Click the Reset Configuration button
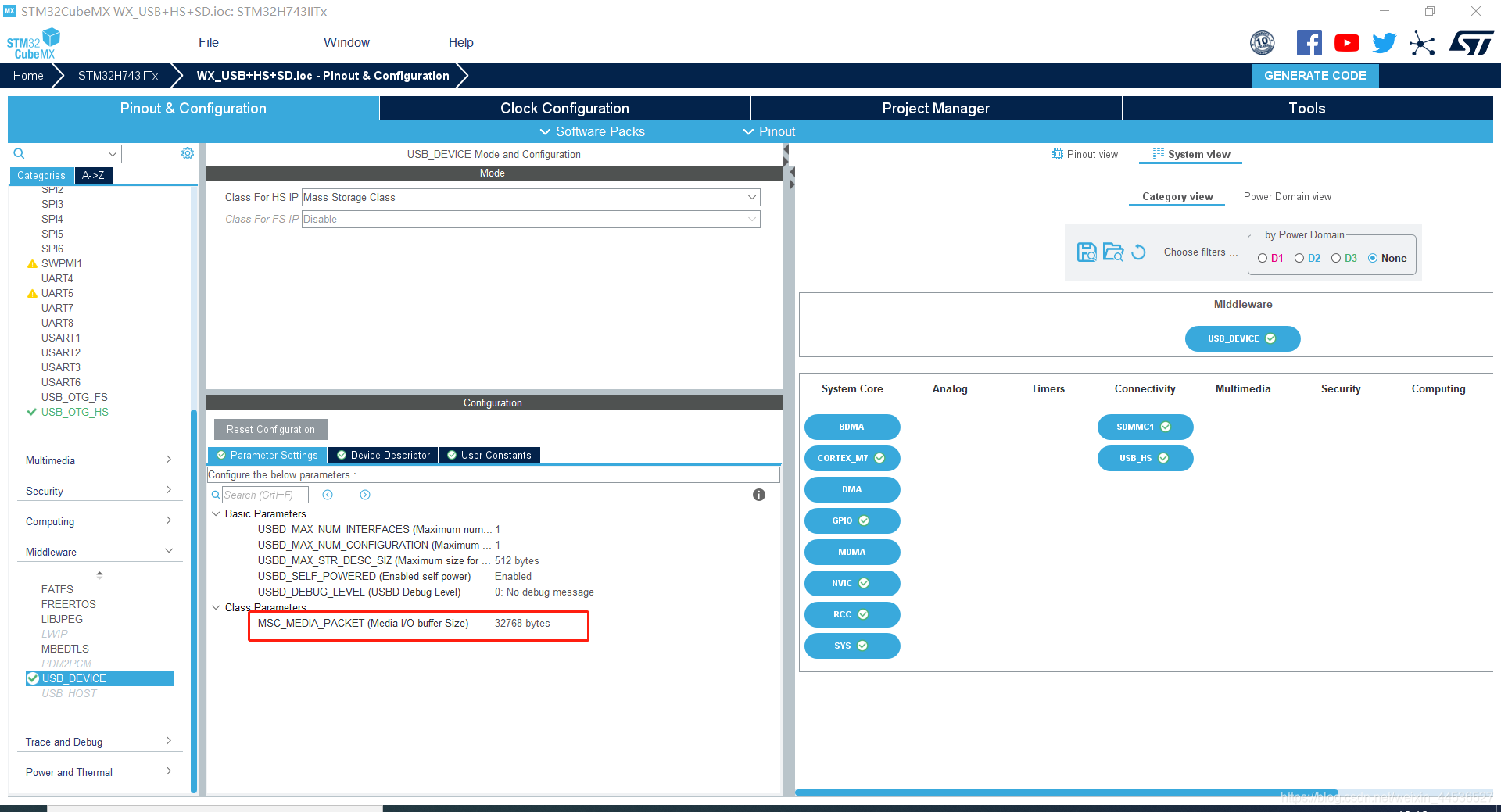This screenshot has height=812, width=1501. point(270,429)
